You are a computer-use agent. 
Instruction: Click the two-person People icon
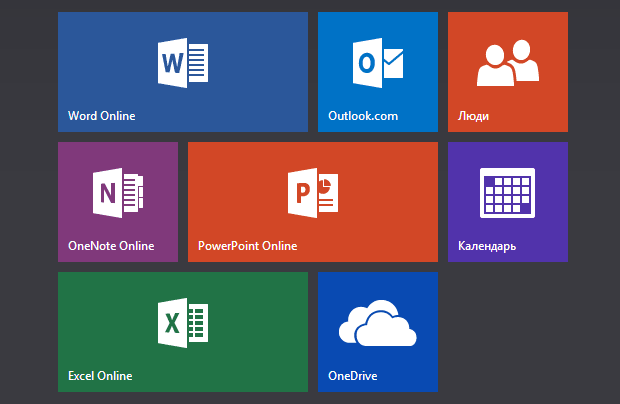(x=508, y=63)
